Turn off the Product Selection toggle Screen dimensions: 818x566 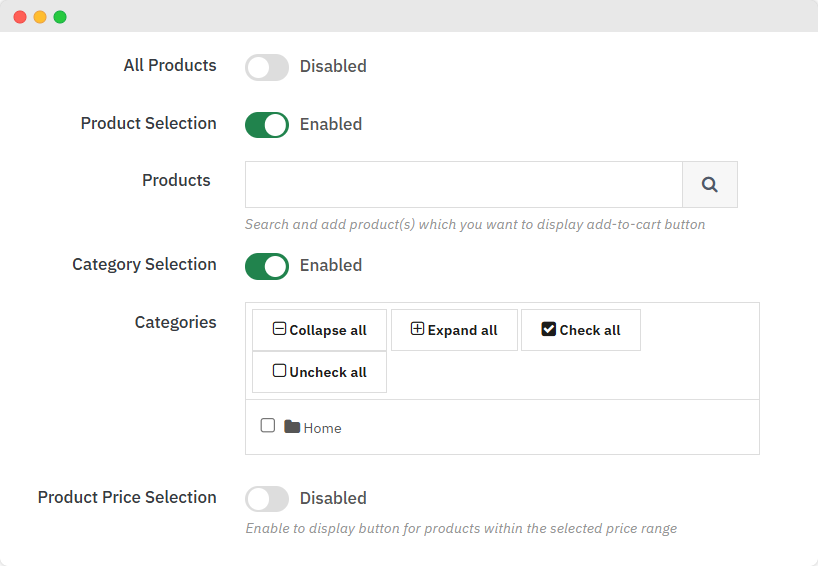[267, 125]
